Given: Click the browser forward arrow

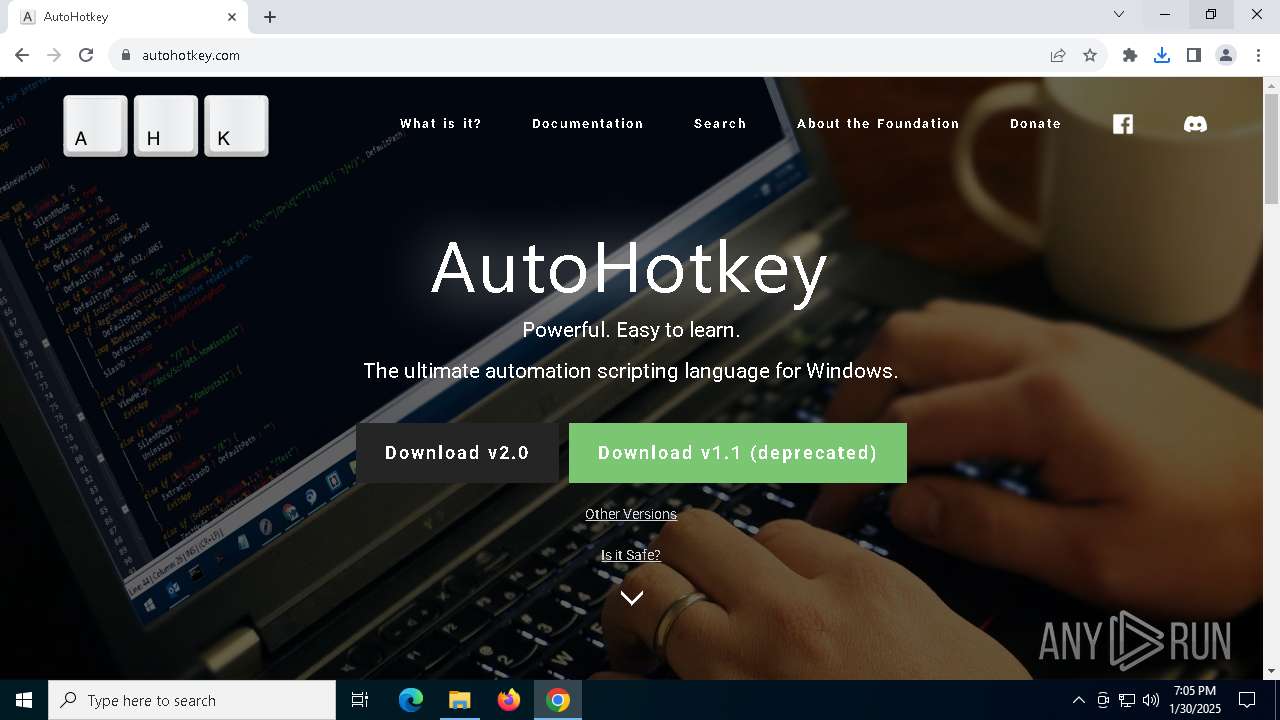Looking at the screenshot, I should tap(54, 55).
